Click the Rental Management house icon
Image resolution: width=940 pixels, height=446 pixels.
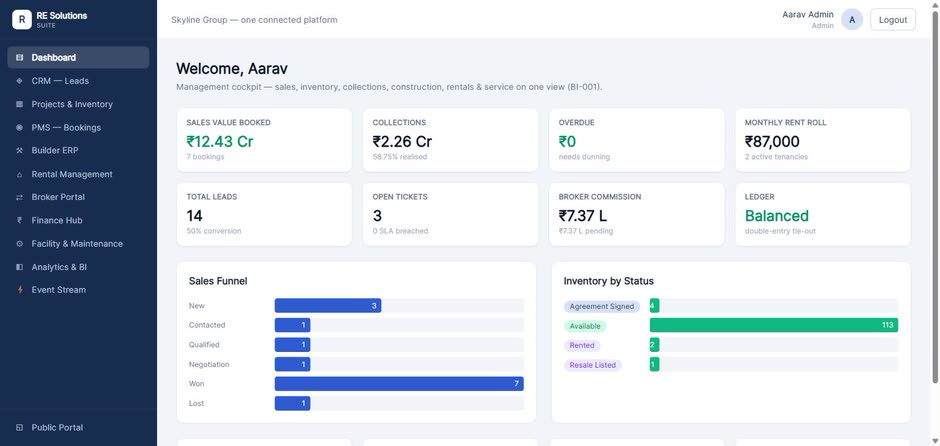click(19, 174)
